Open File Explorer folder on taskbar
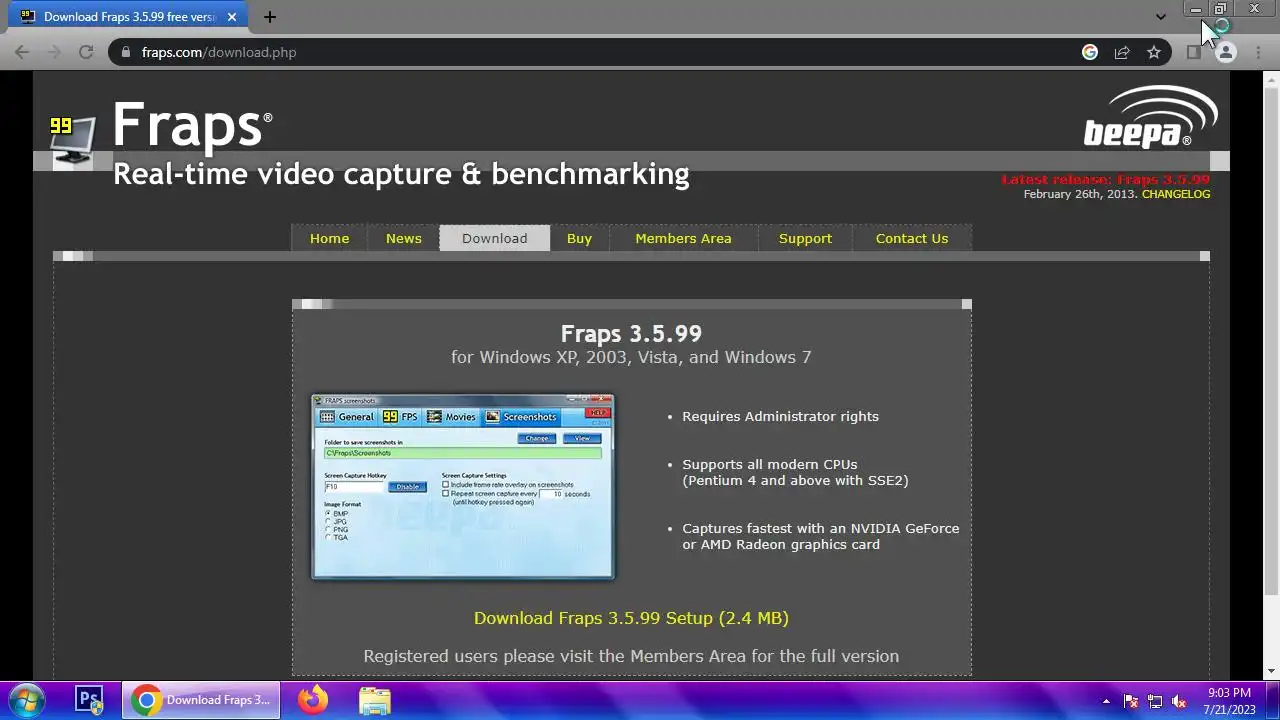The image size is (1280, 720). 375,700
